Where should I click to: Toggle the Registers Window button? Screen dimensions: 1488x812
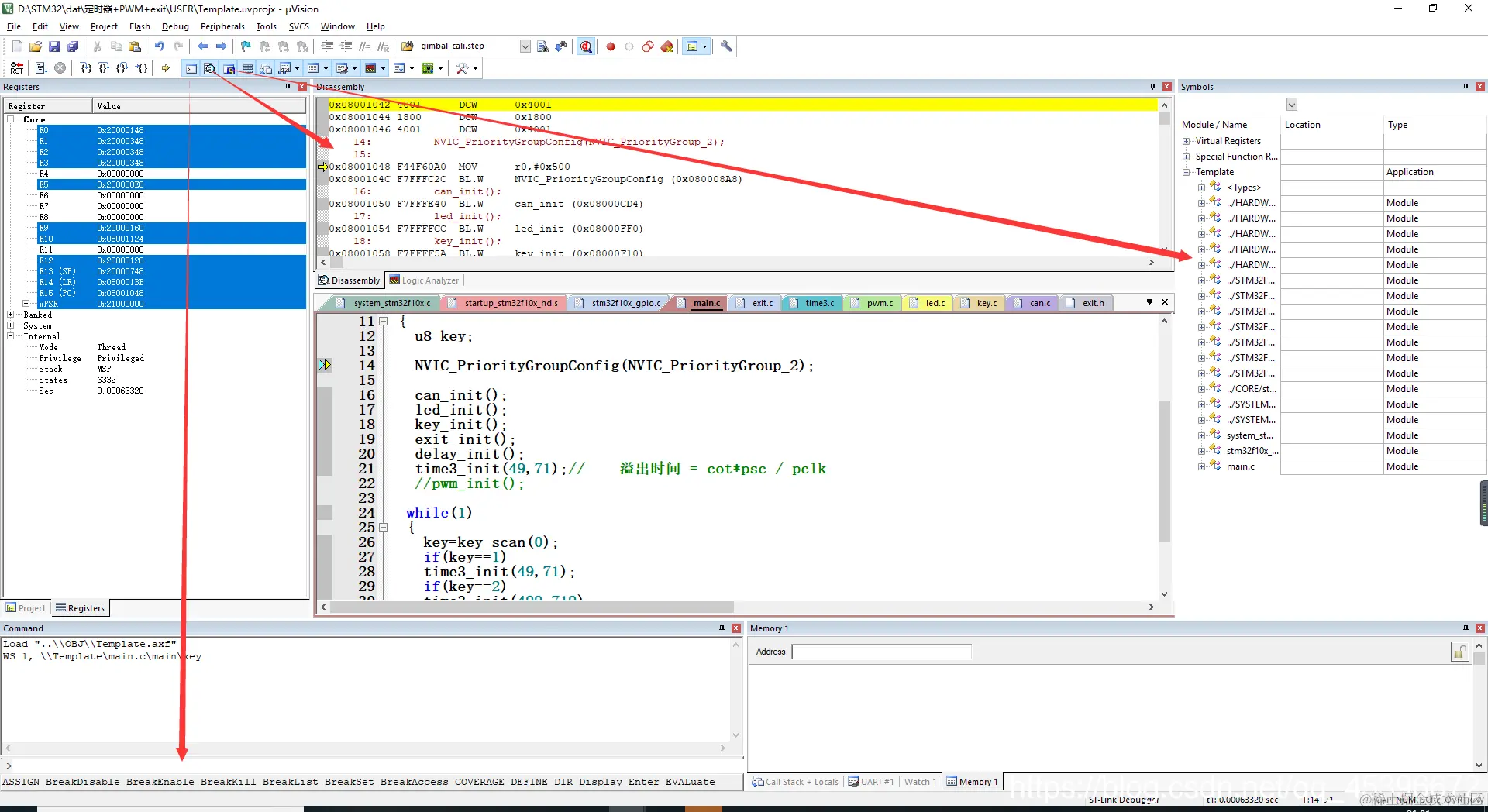pyautogui.click(x=248, y=68)
